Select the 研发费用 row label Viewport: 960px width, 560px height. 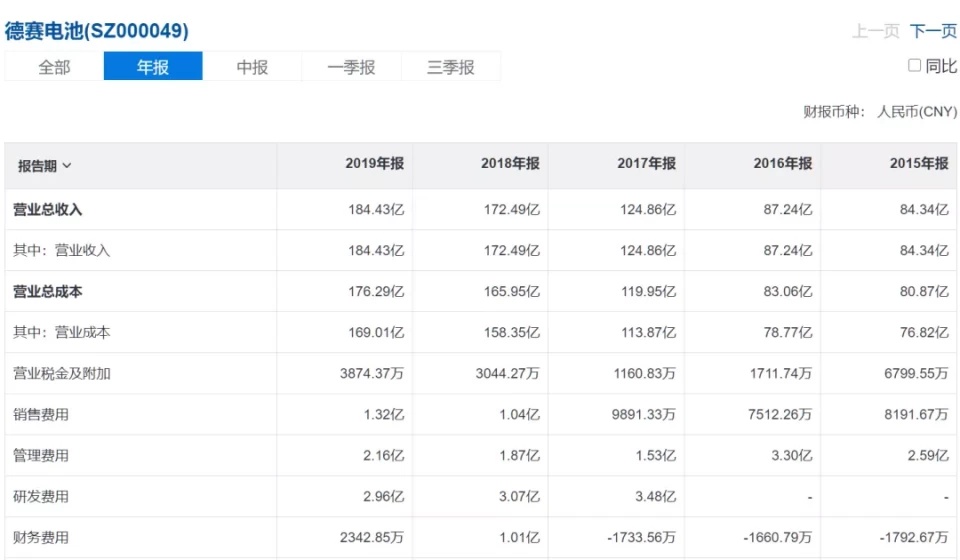(41, 497)
